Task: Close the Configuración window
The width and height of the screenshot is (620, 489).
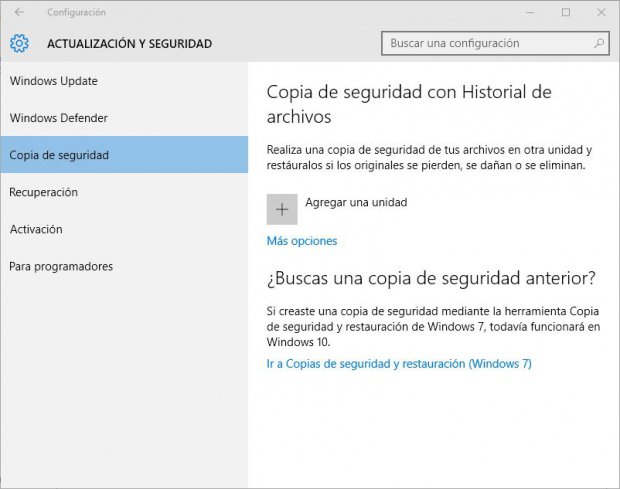Action: [x=601, y=12]
